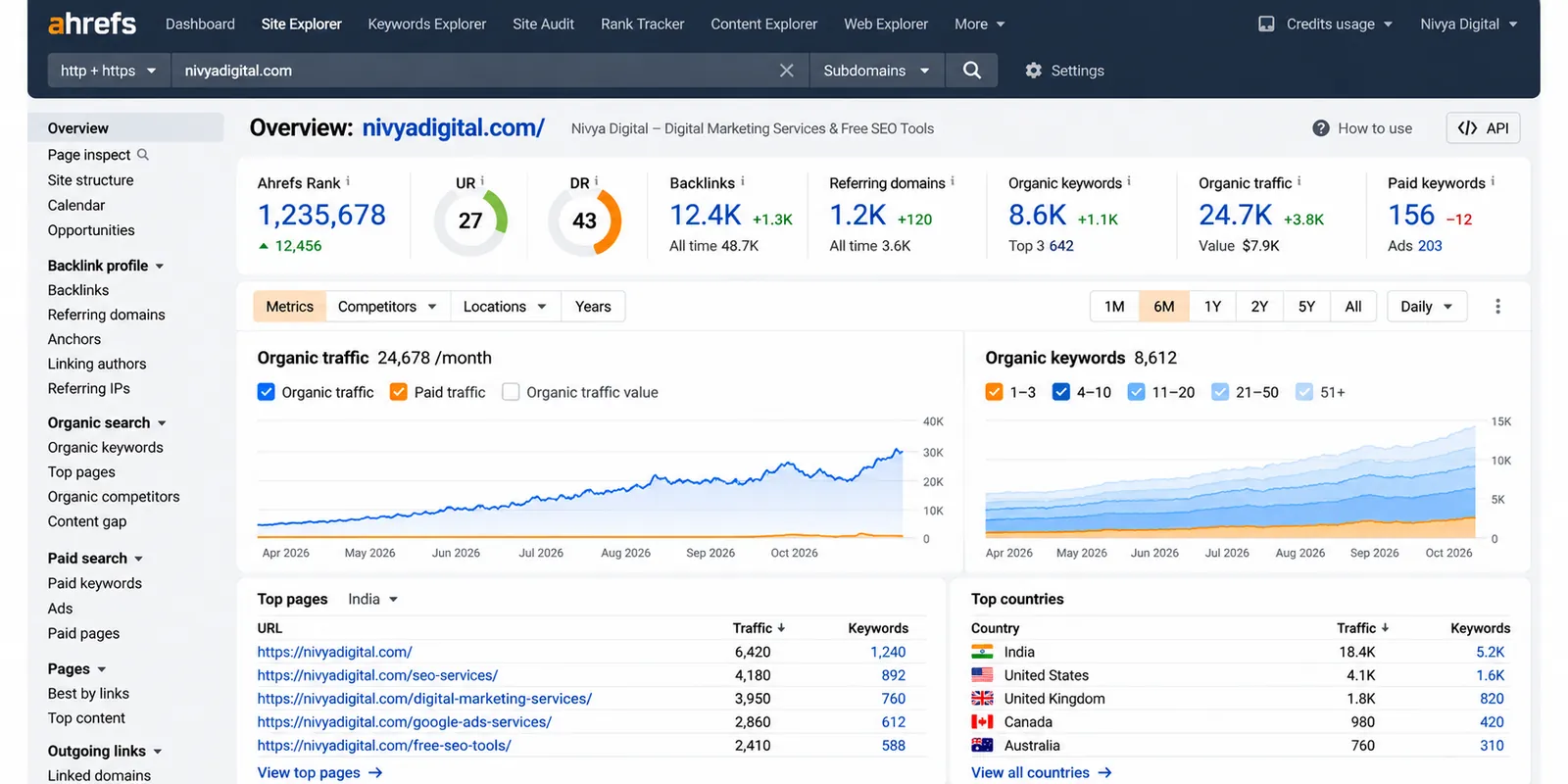
Task: Click the Organic keywords info icon
Action: 1129,181
